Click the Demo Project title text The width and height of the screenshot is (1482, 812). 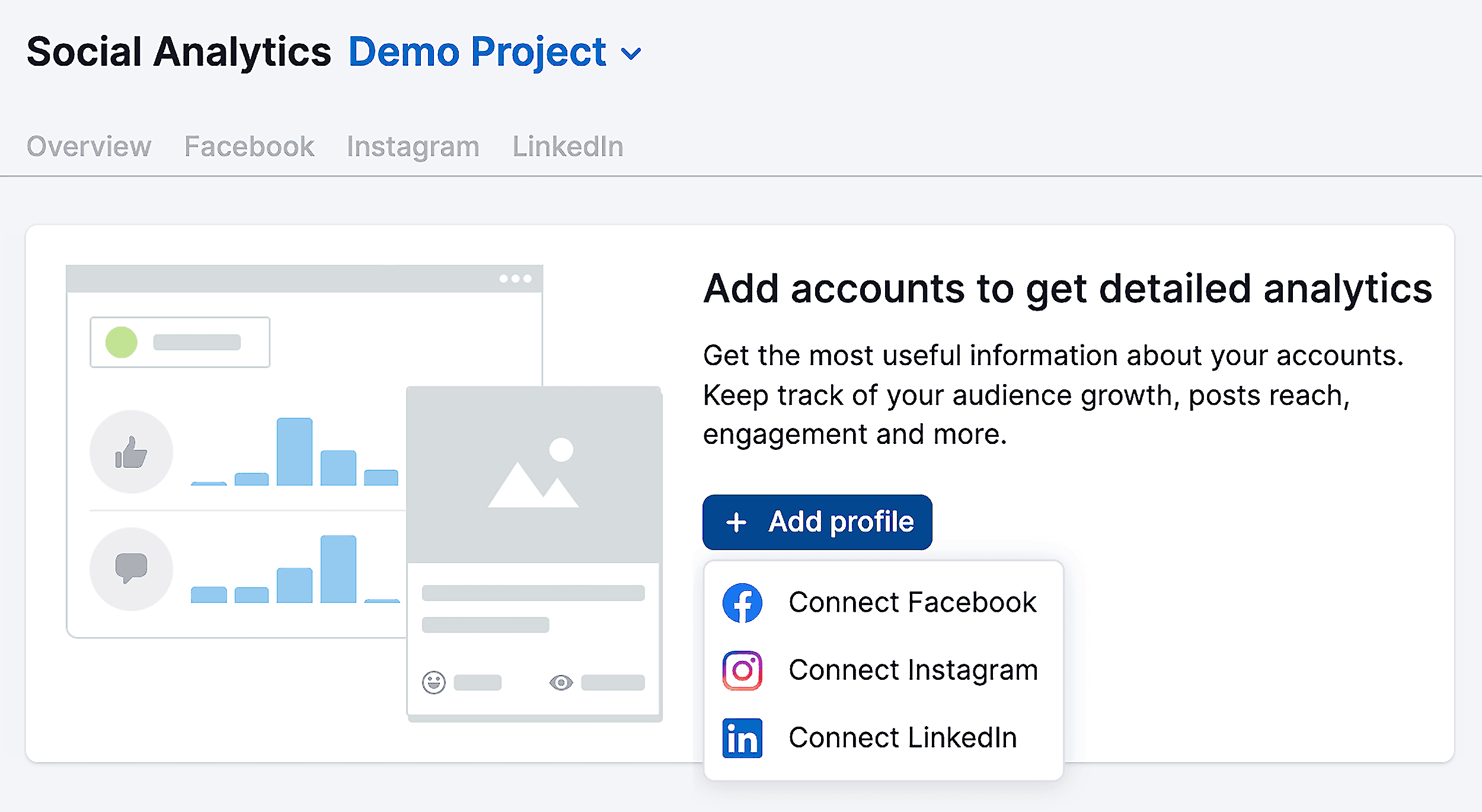477,52
